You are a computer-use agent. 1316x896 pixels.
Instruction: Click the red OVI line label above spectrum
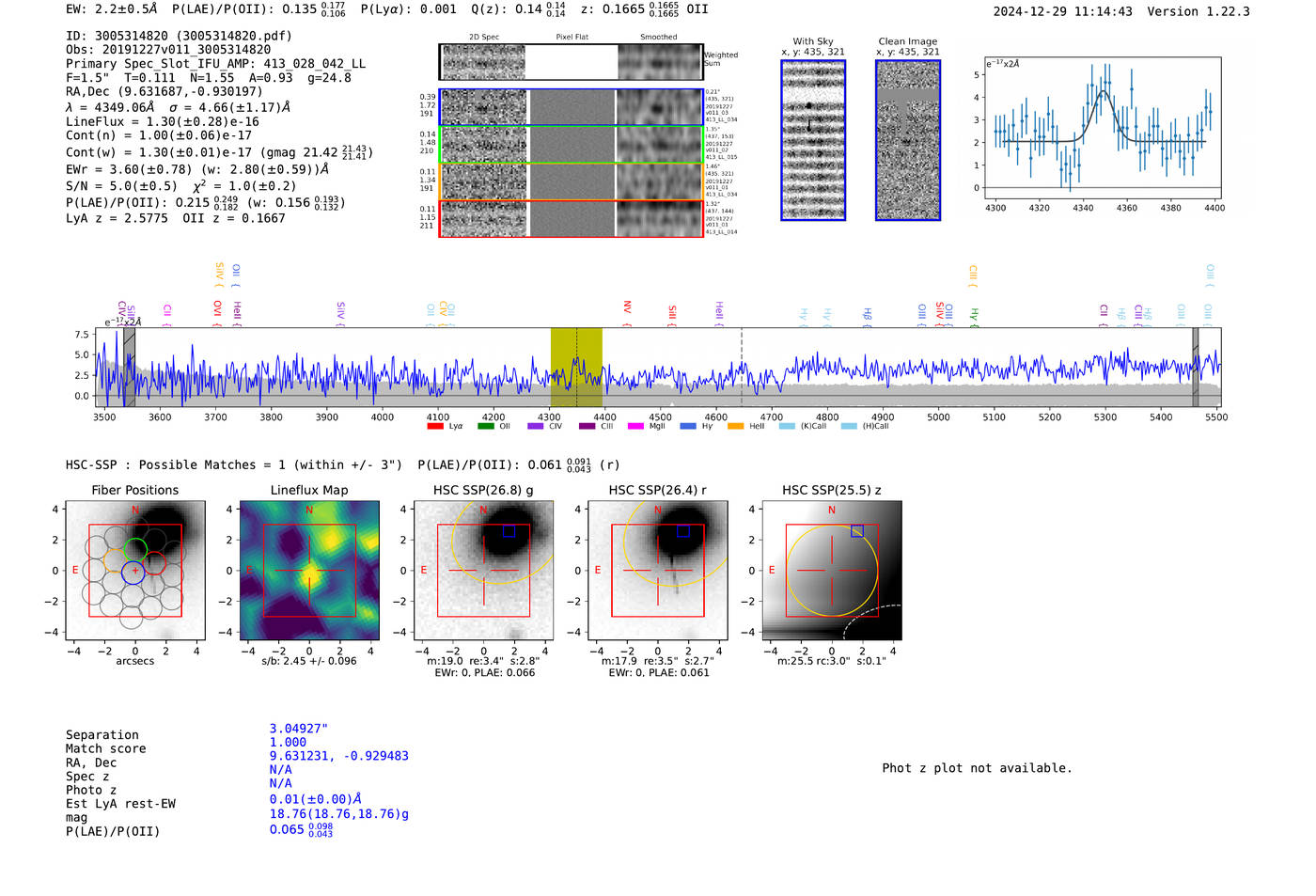pyautogui.click(x=217, y=313)
